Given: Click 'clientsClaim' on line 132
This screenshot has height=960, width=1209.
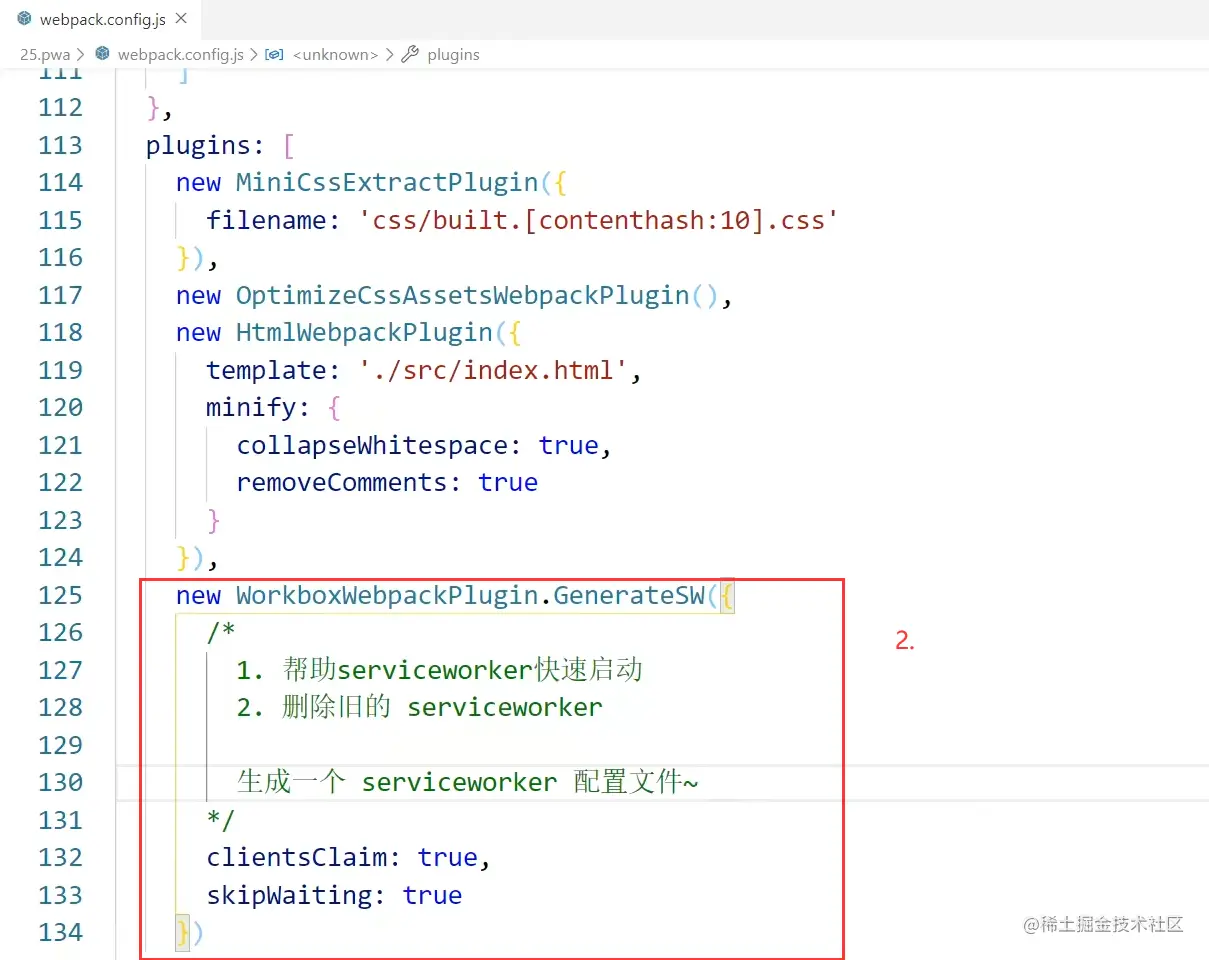Looking at the screenshot, I should point(296,857).
